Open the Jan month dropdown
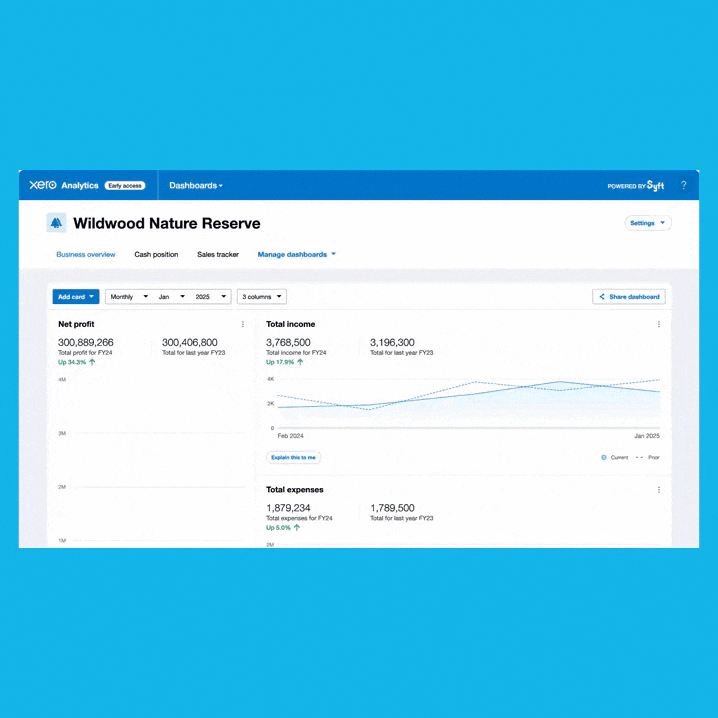Viewport: 718px width, 718px height. pos(171,297)
